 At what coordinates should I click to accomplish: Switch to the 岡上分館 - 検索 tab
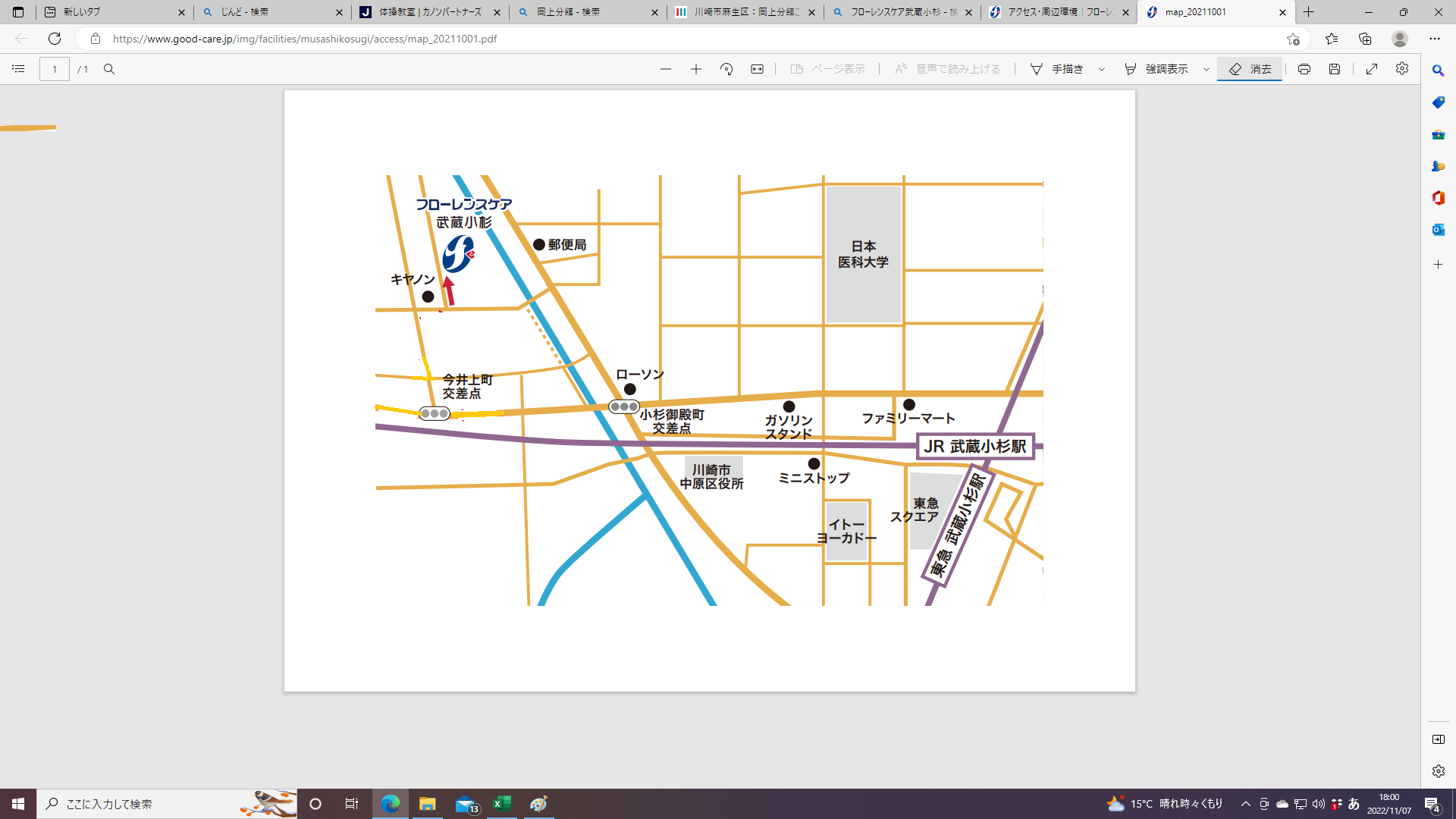[588, 12]
